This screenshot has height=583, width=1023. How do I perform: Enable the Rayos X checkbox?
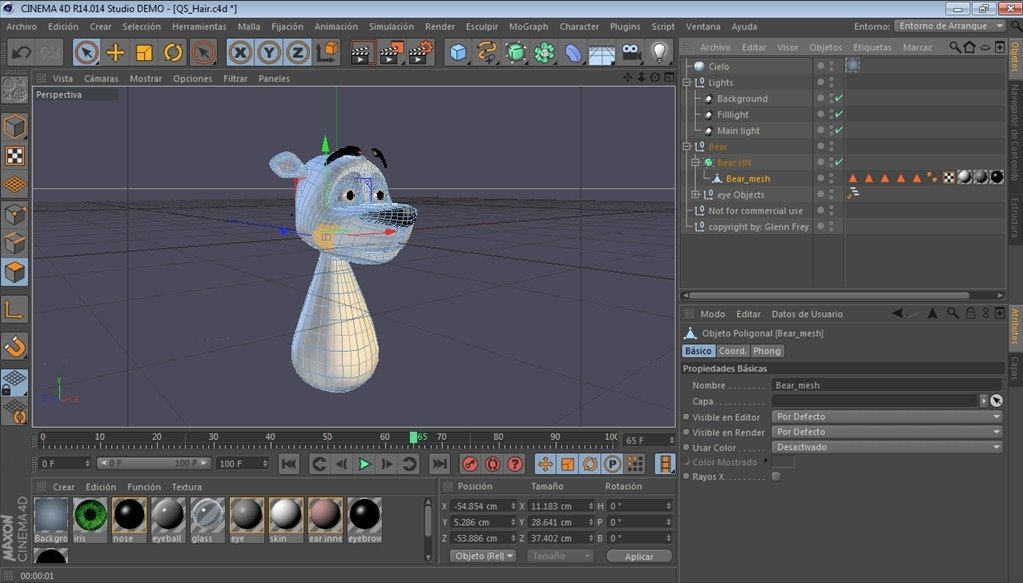tap(776, 476)
